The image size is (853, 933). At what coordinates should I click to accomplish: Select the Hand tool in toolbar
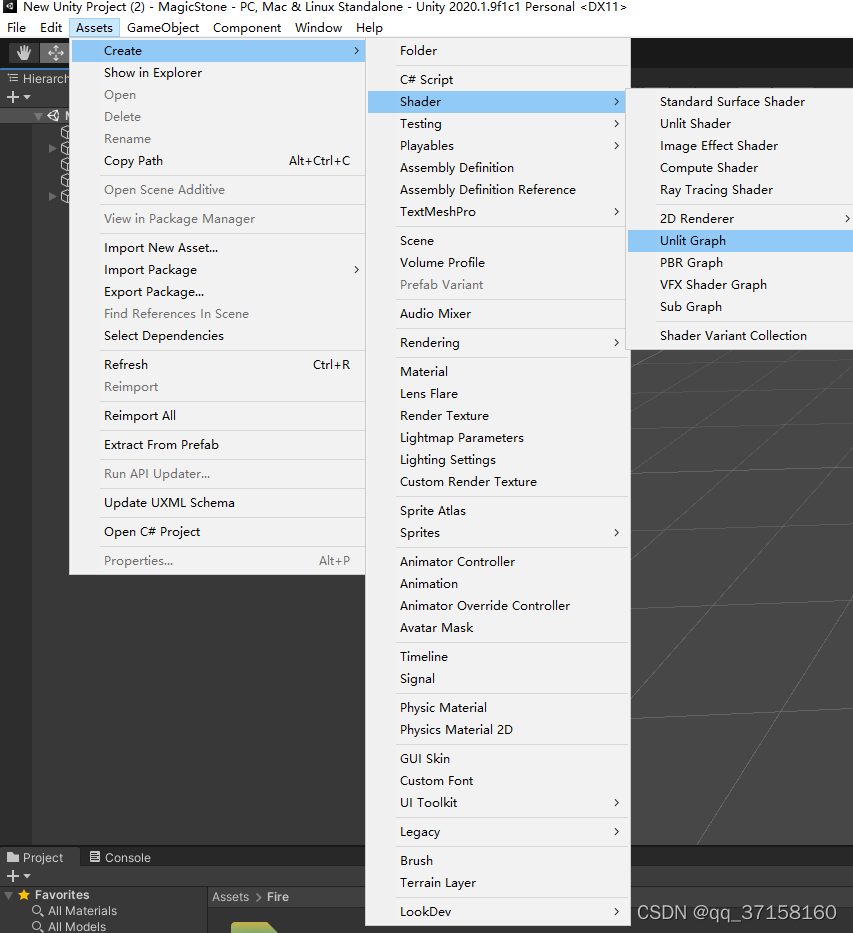click(x=24, y=53)
